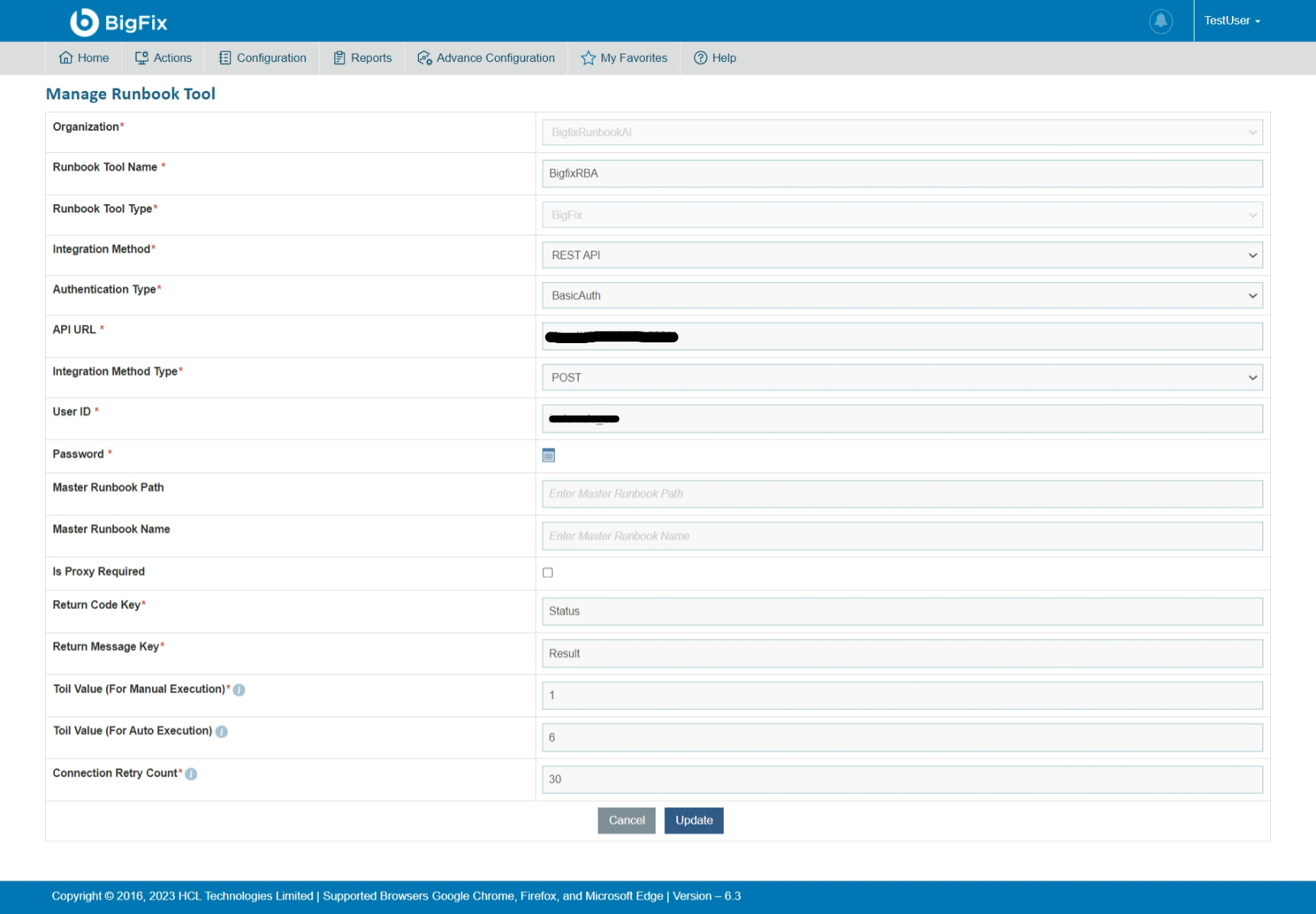Click the Cancel button

(627, 821)
